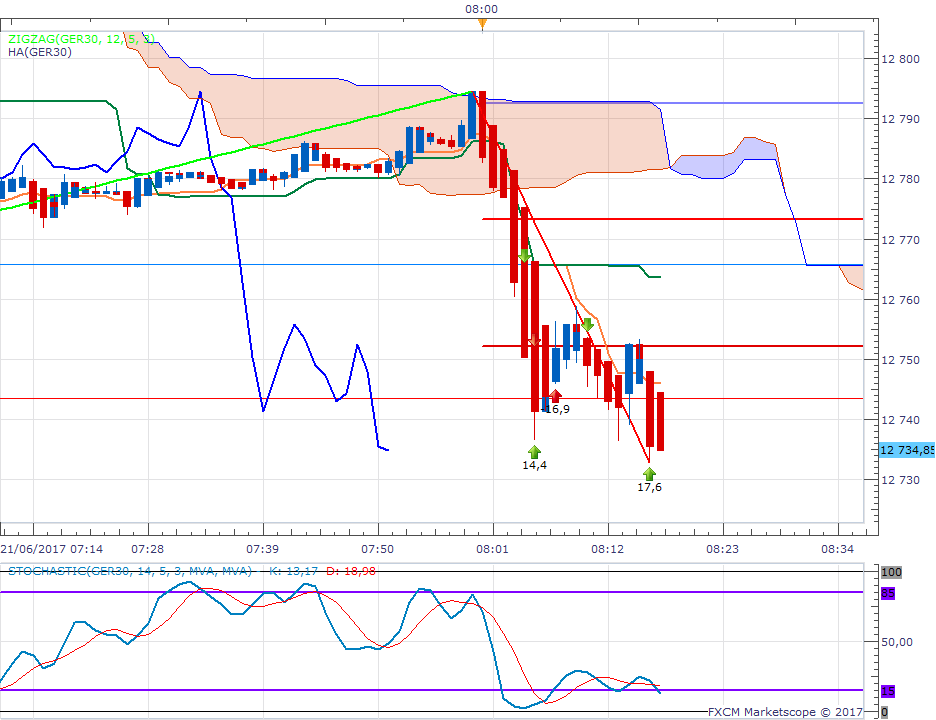This screenshot has height=720, width=936.
Task: Click the 08:12 time axis label
Action: 608,549
